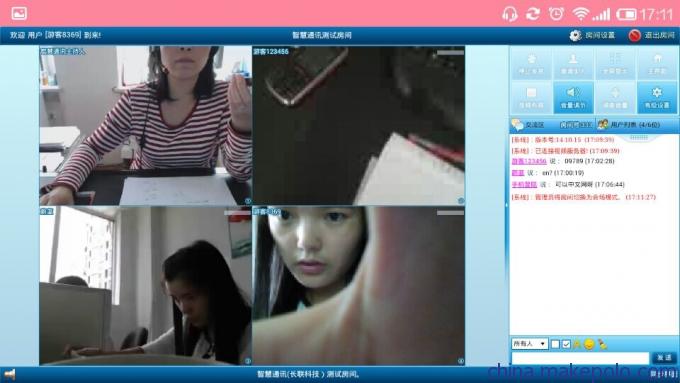Select the 游客123456 video feed
Image resolution: width=680 pixels, height=383 pixels.
tap(359, 125)
